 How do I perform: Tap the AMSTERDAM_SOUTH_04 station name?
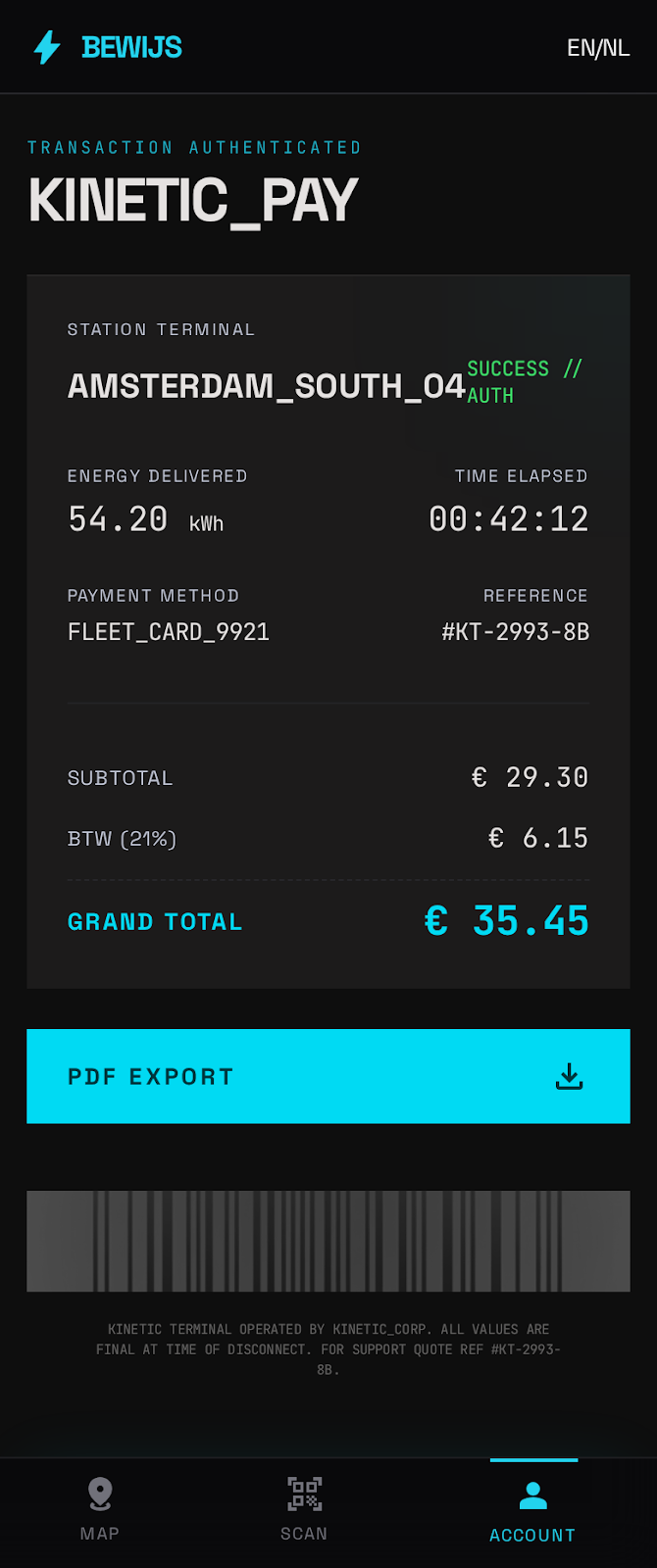coord(266,386)
